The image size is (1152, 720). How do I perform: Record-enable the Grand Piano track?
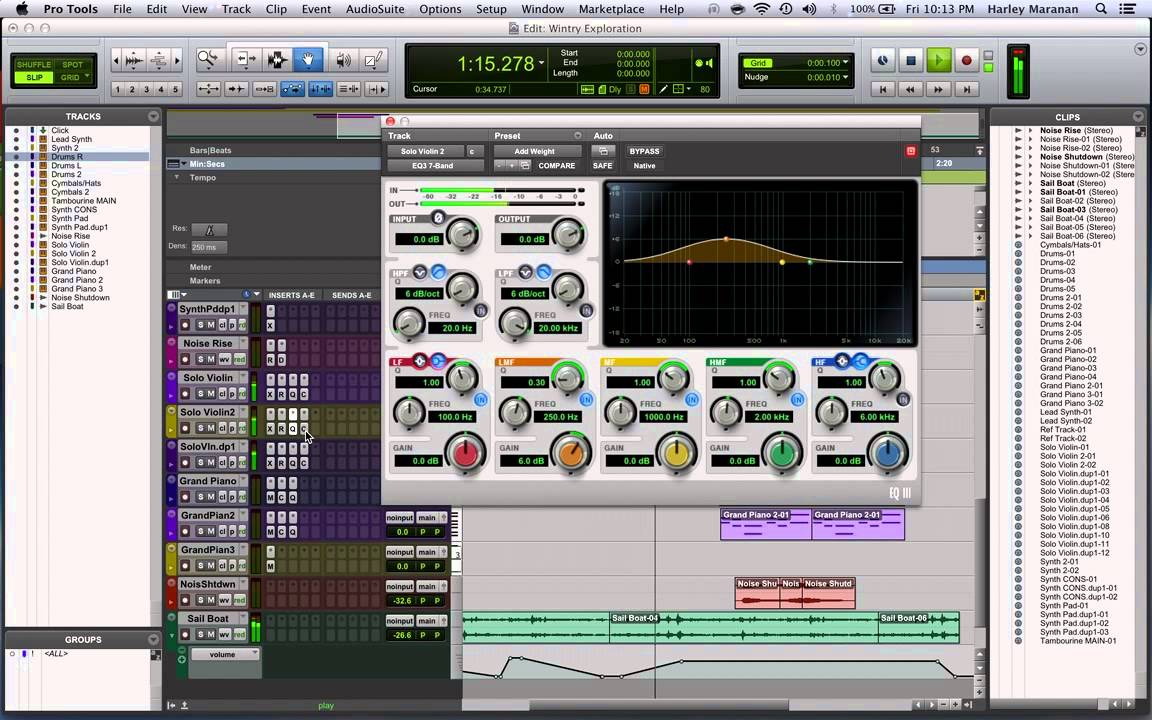tap(185, 497)
